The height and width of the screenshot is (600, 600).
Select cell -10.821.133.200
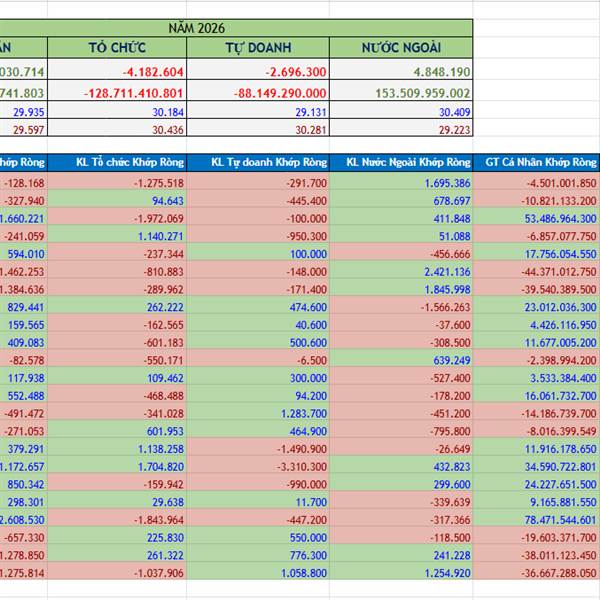point(536,199)
